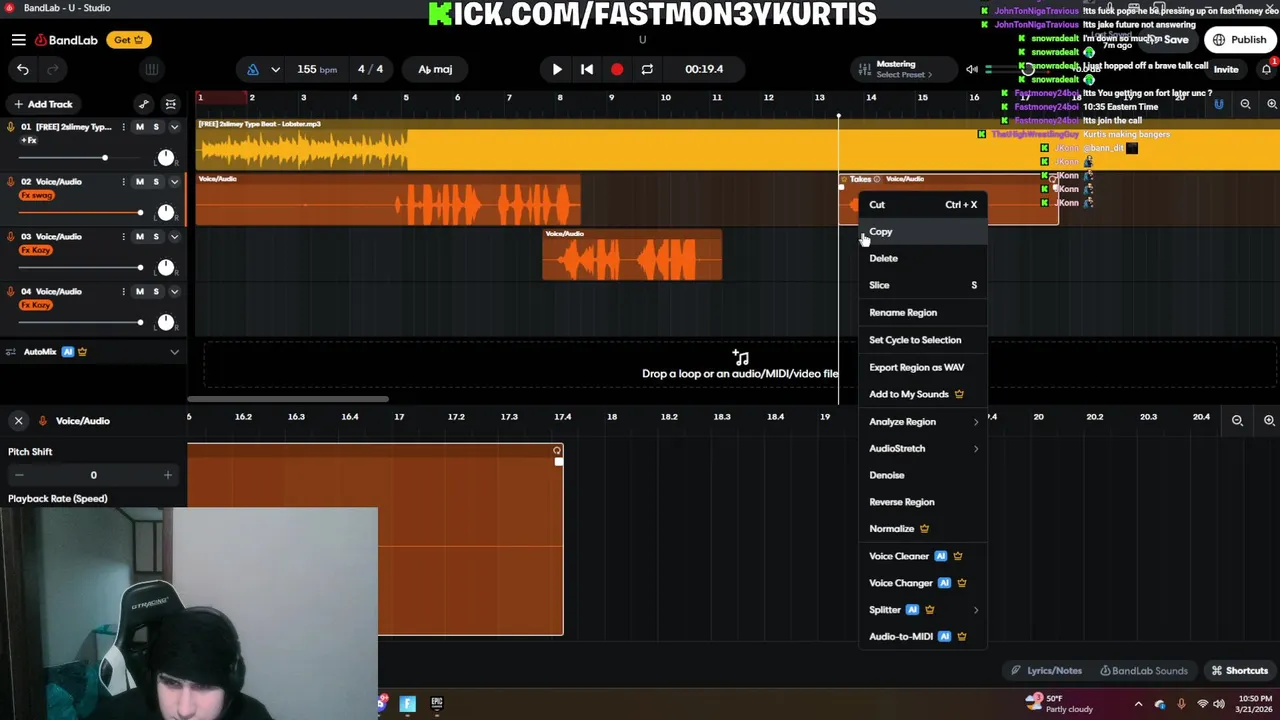Open the AudioStretch submenu
Screen dimensions: 1280x720
(x=923, y=449)
